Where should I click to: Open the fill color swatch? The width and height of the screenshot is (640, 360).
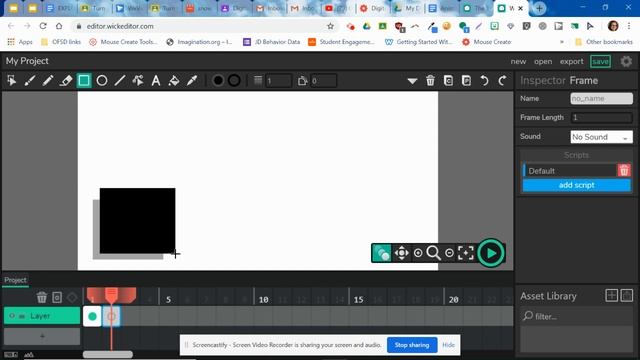coord(218,80)
